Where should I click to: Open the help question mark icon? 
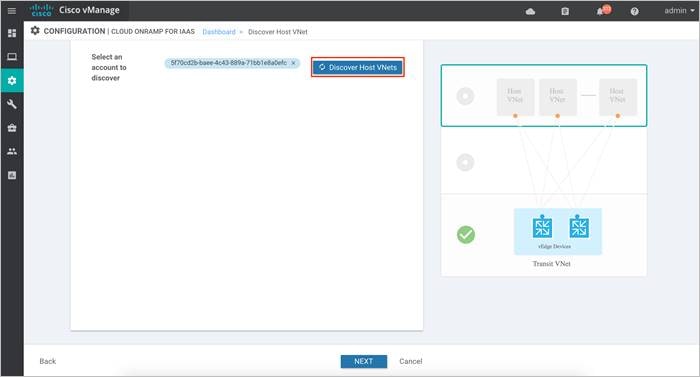coord(634,11)
